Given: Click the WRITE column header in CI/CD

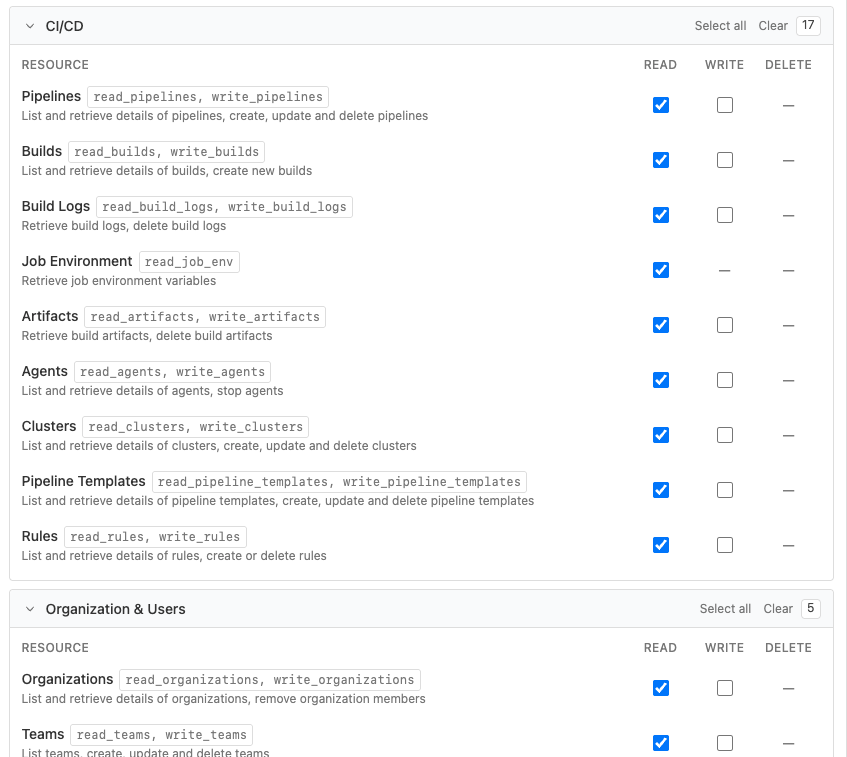Looking at the screenshot, I should [x=724, y=65].
